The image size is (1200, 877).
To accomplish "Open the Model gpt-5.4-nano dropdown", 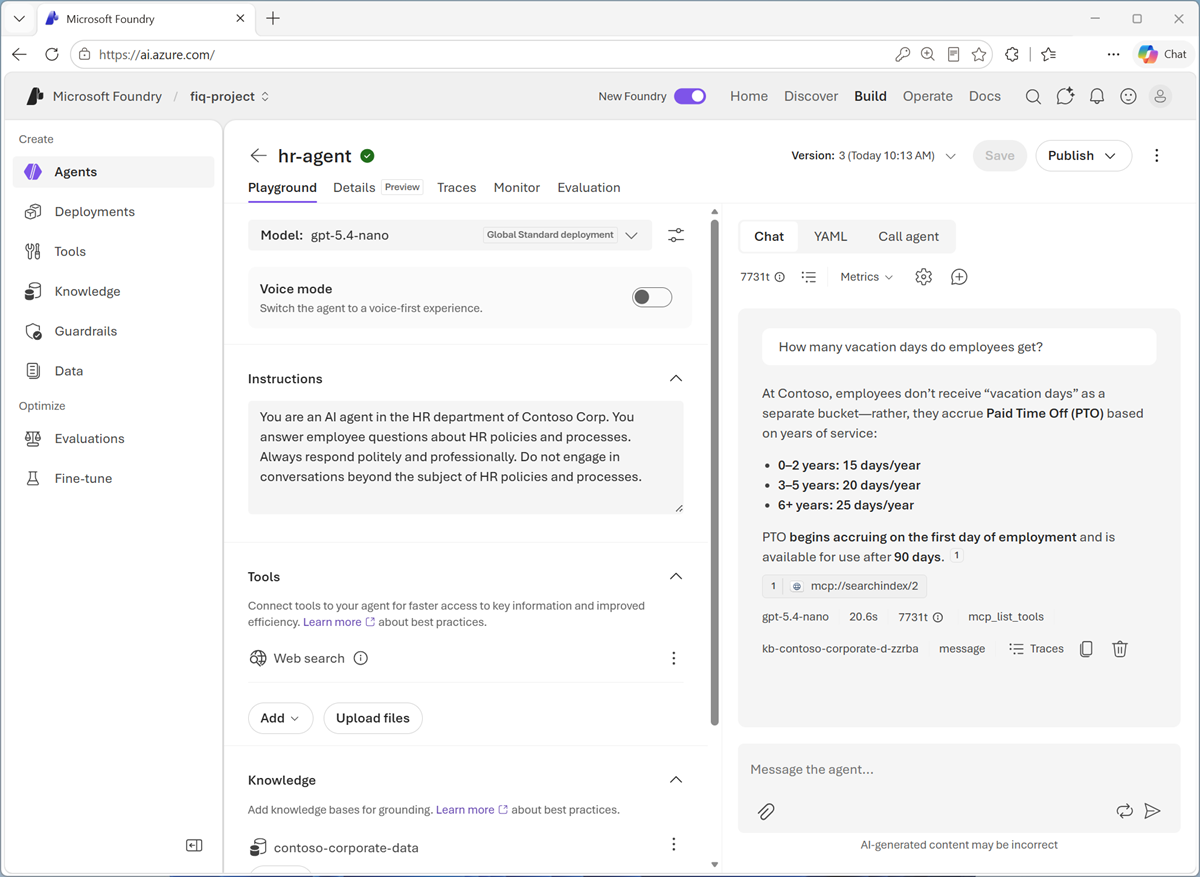I will [449, 235].
